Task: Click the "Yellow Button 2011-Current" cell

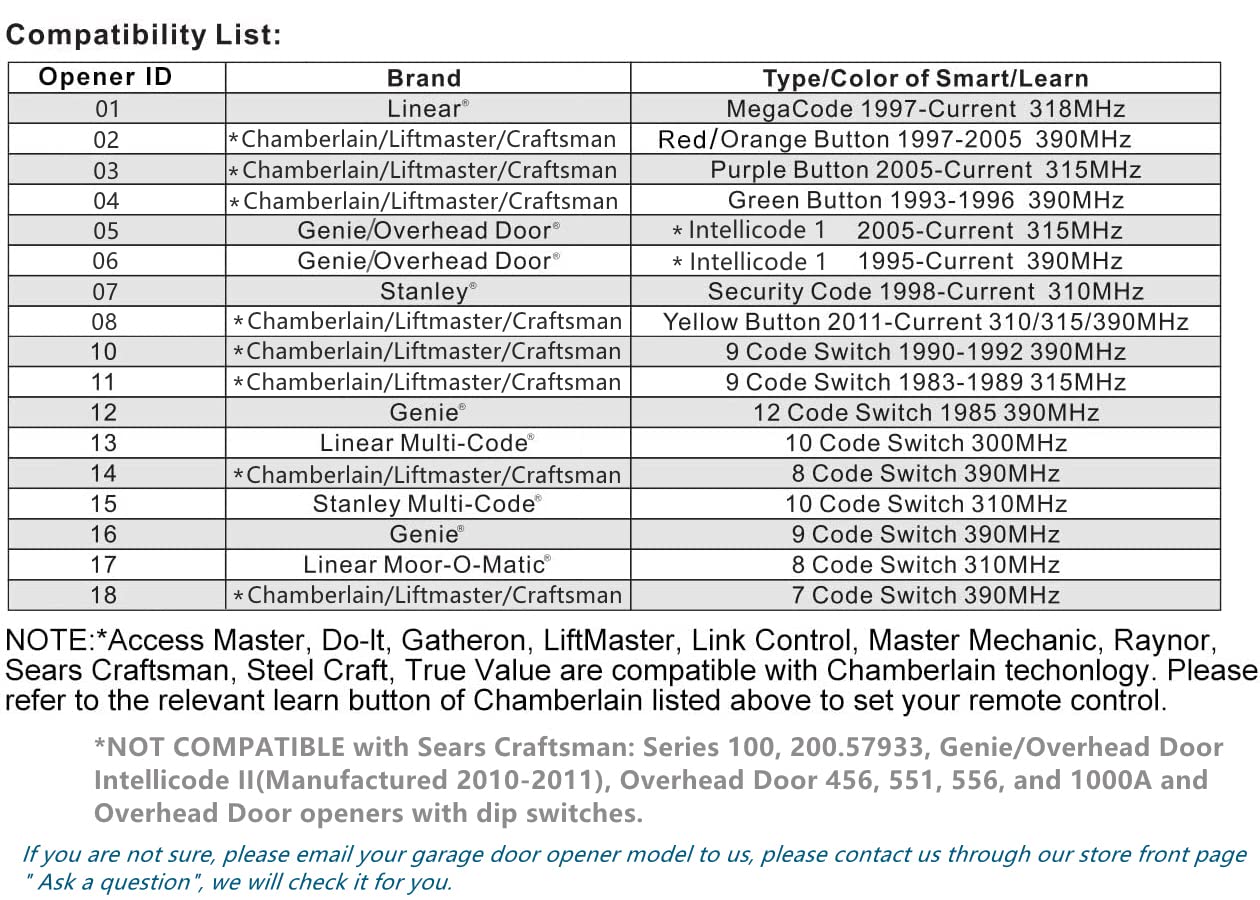Action: (925, 322)
